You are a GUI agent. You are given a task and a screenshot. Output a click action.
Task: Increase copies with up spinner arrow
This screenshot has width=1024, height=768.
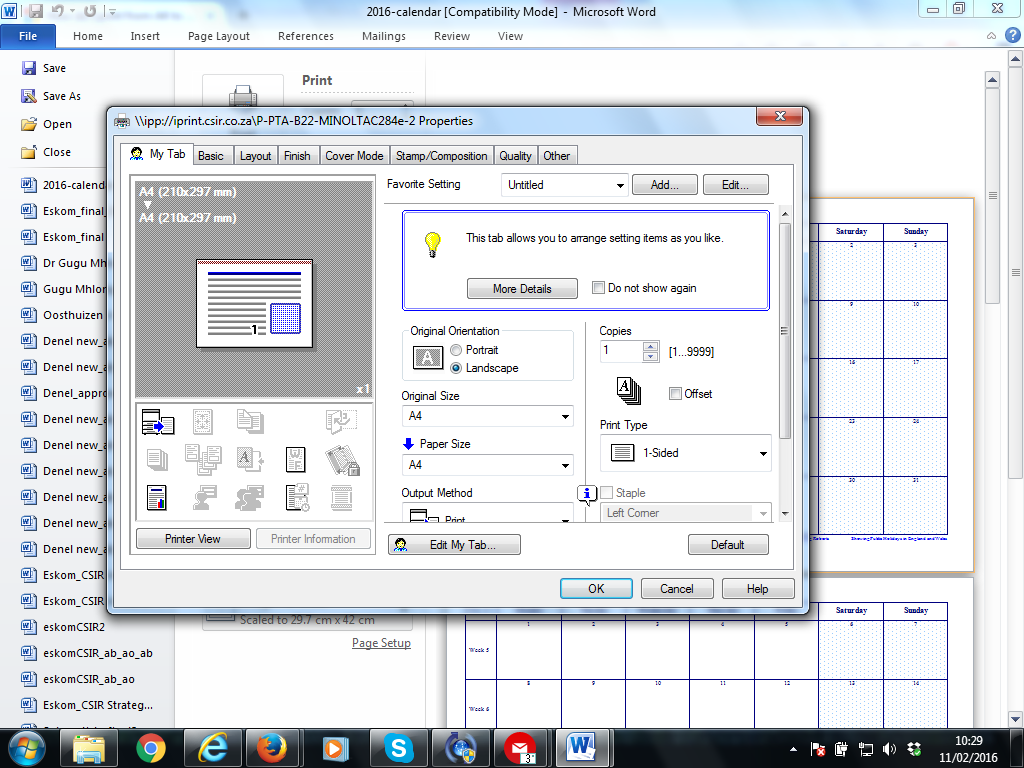coord(650,346)
